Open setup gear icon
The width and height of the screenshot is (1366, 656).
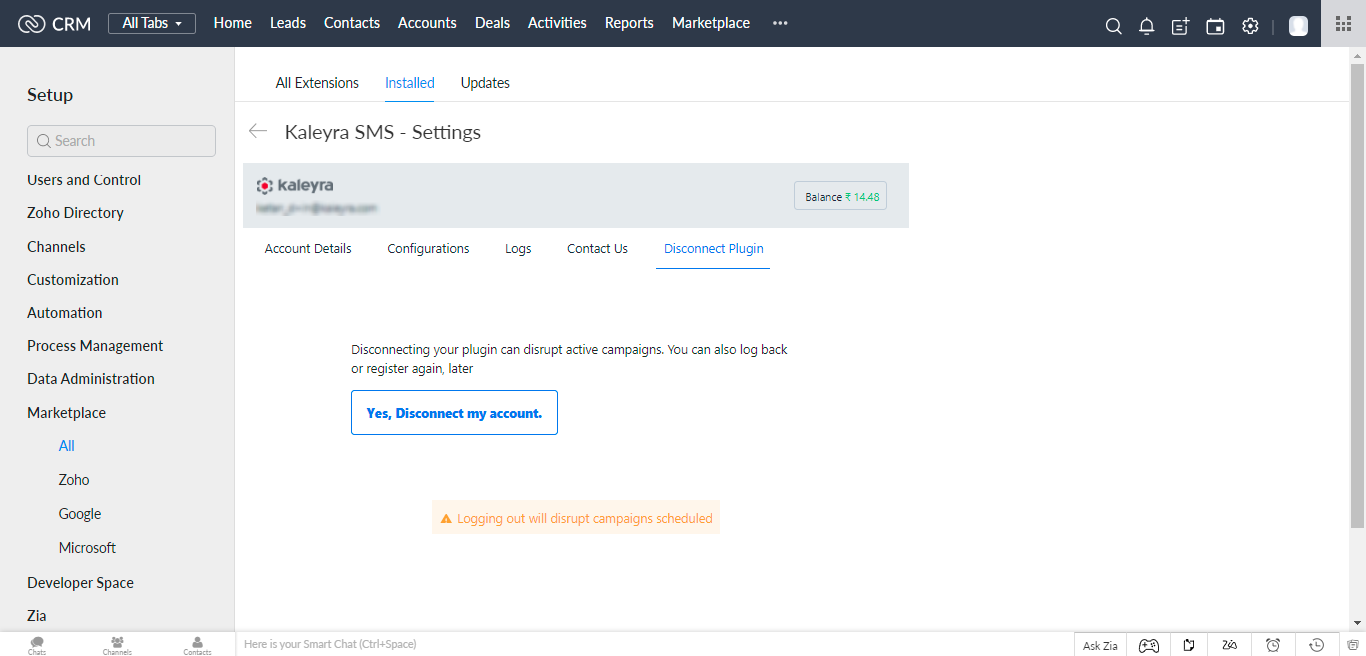1250,27
